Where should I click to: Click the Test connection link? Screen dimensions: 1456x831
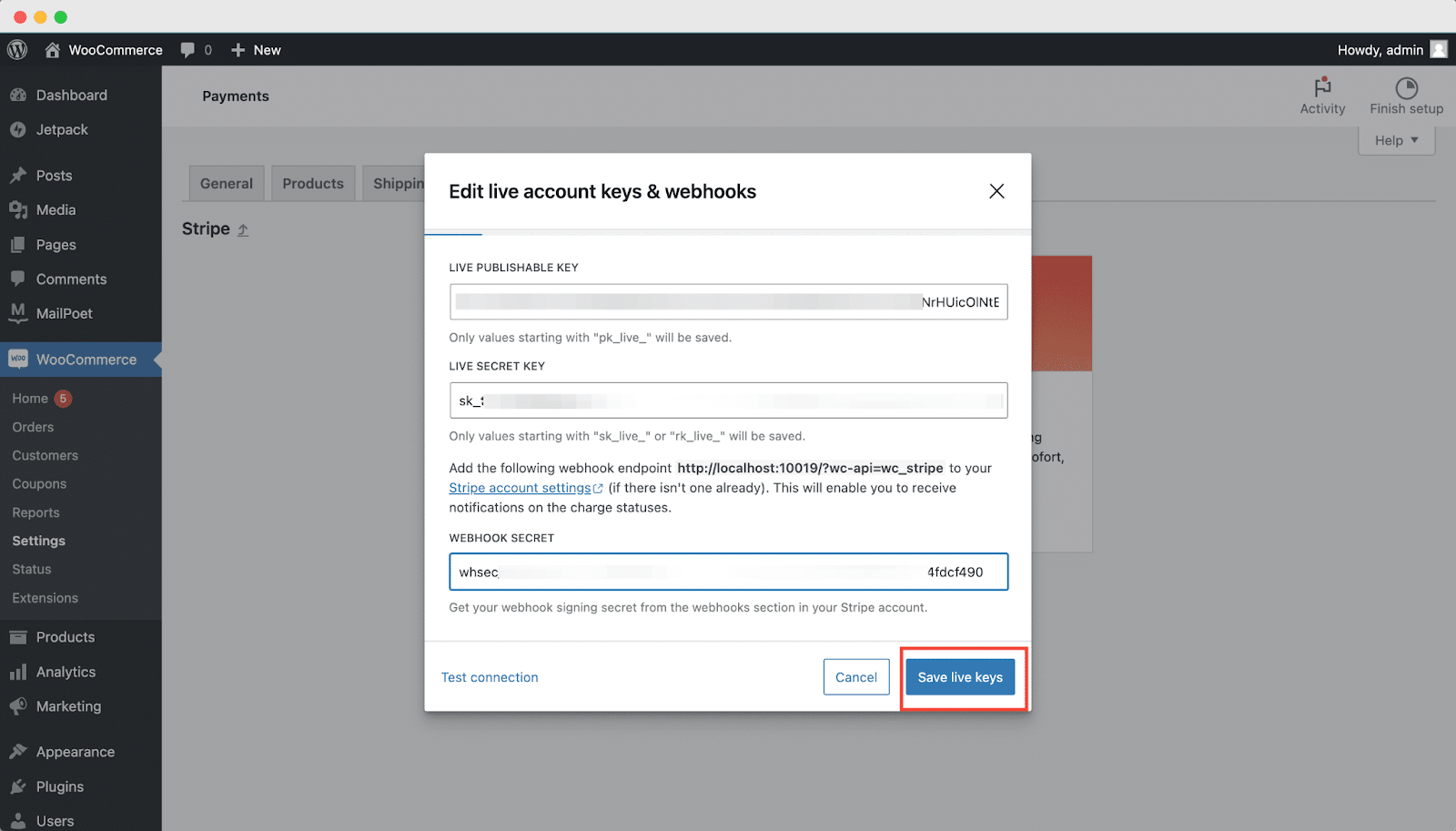tap(490, 677)
